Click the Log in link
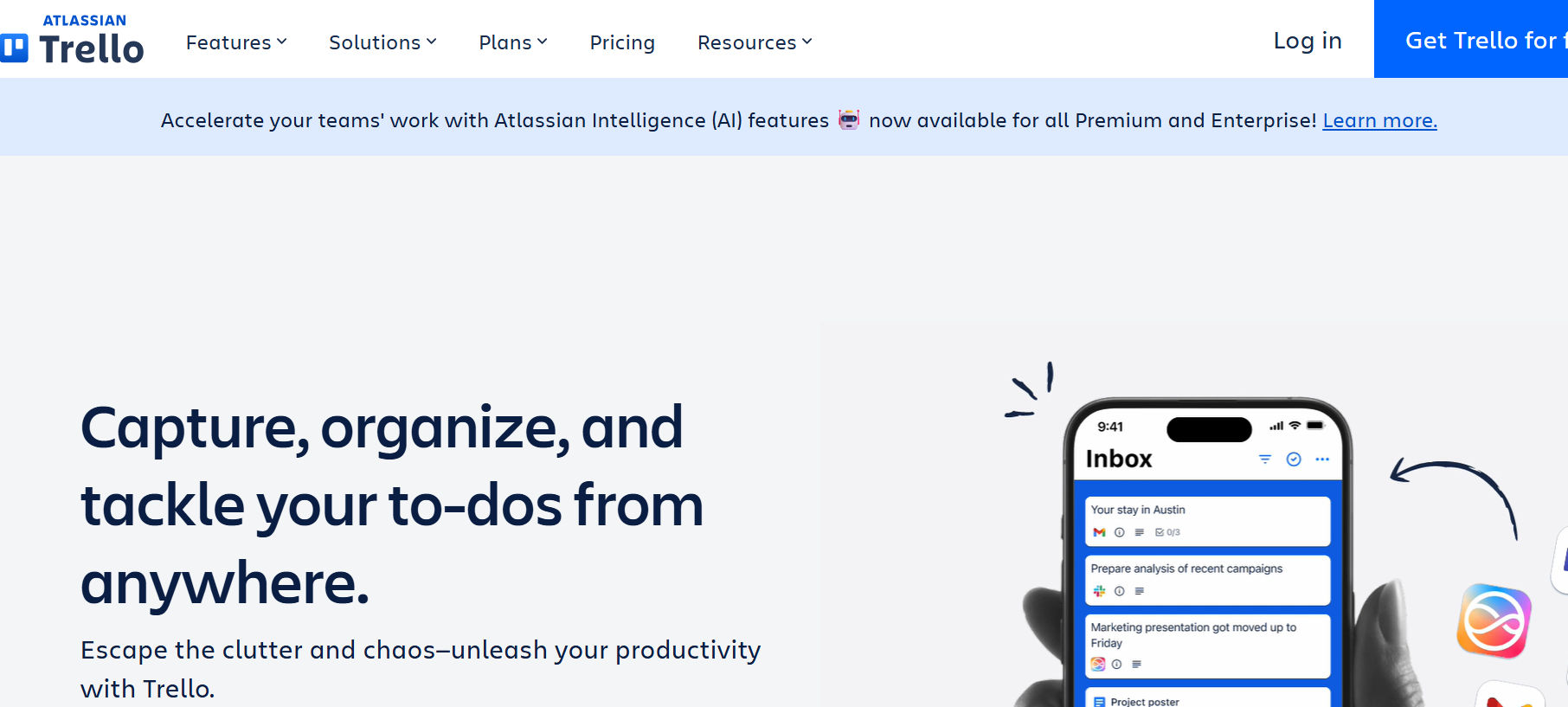1568x707 pixels. point(1308,41)
